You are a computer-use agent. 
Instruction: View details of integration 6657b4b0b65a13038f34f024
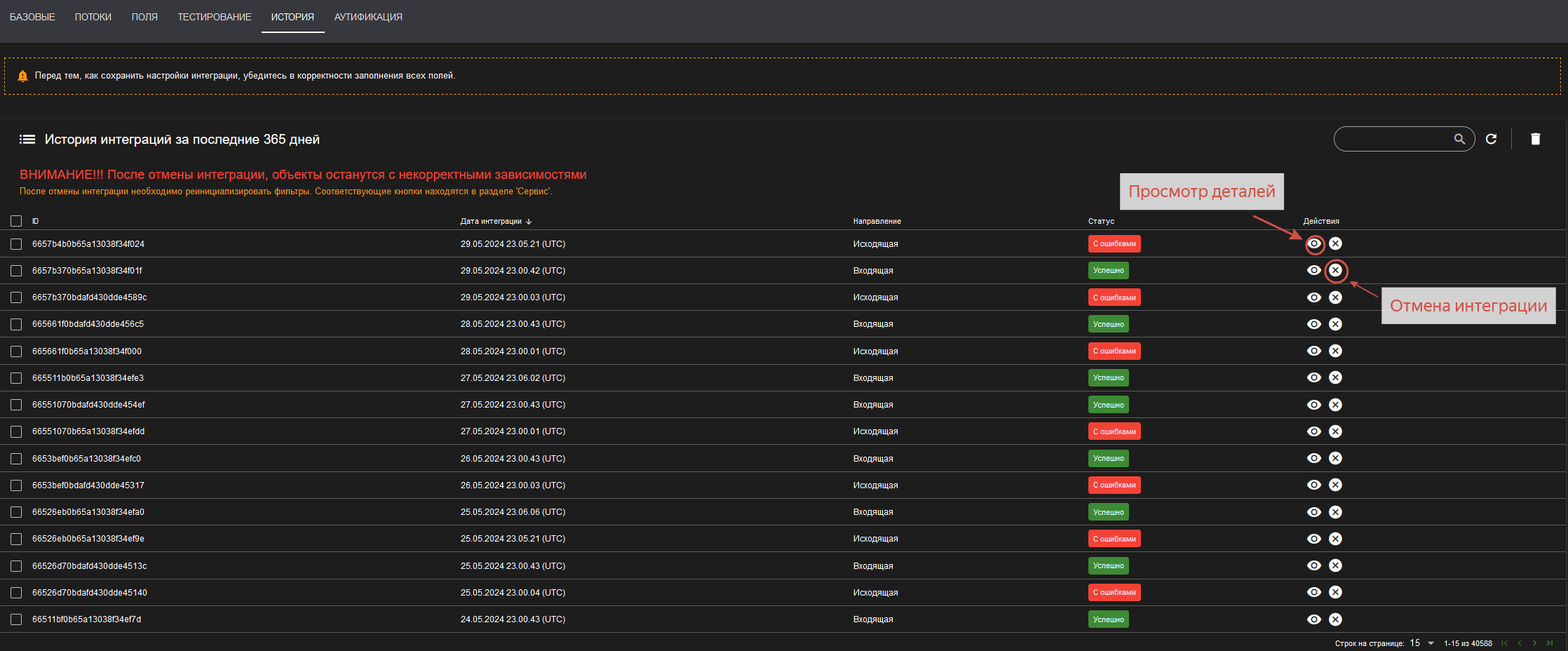tap(1314, 243)
